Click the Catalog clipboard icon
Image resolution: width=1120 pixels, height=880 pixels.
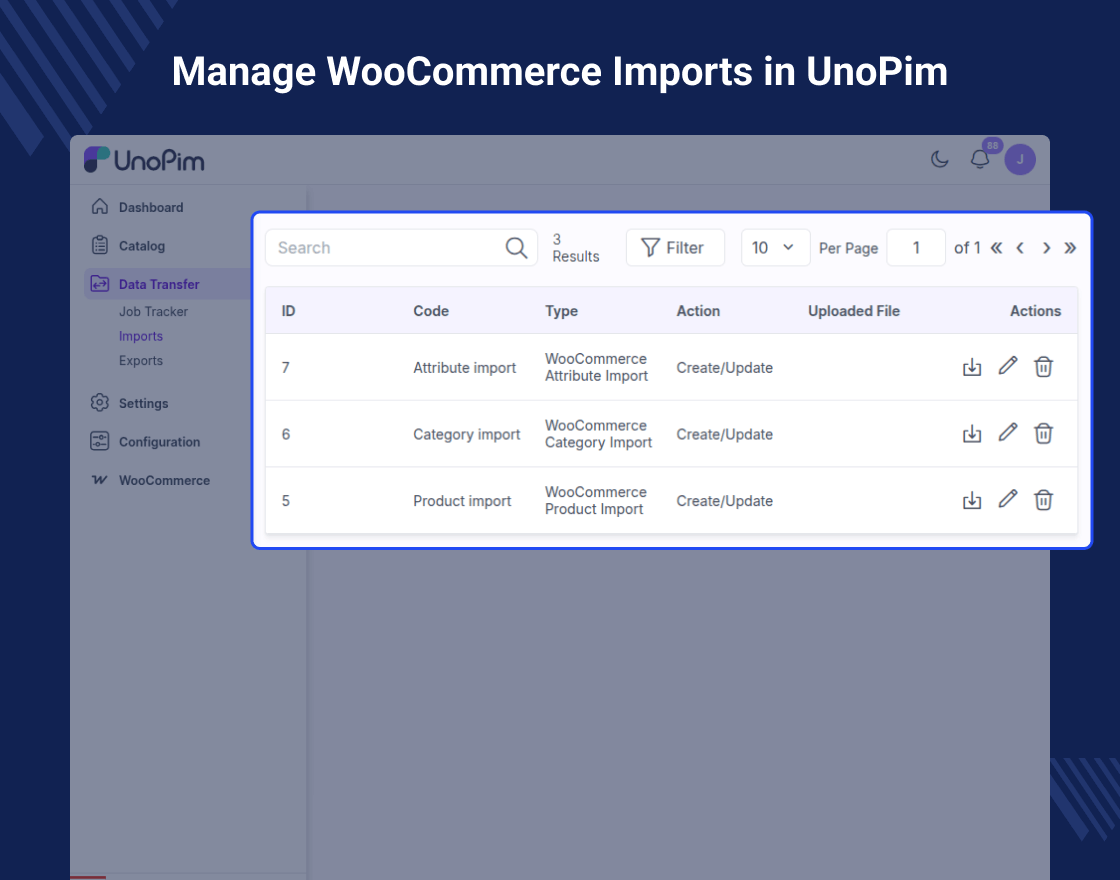[100, 245]
